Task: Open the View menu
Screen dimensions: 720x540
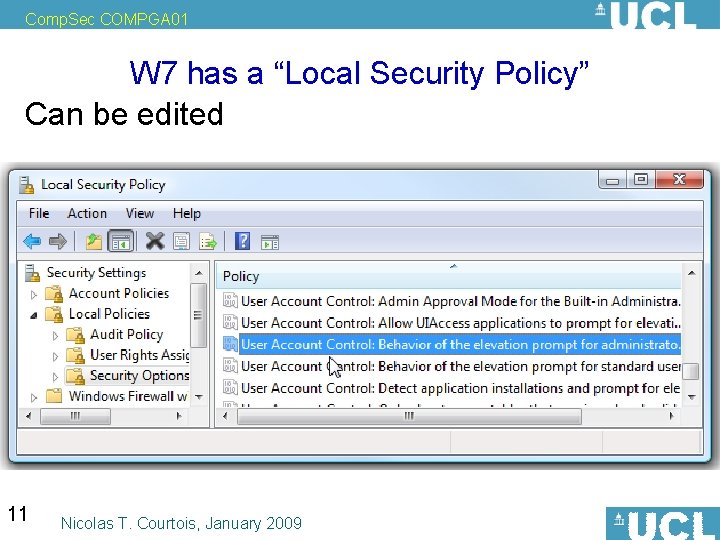Action: [140, 214]
